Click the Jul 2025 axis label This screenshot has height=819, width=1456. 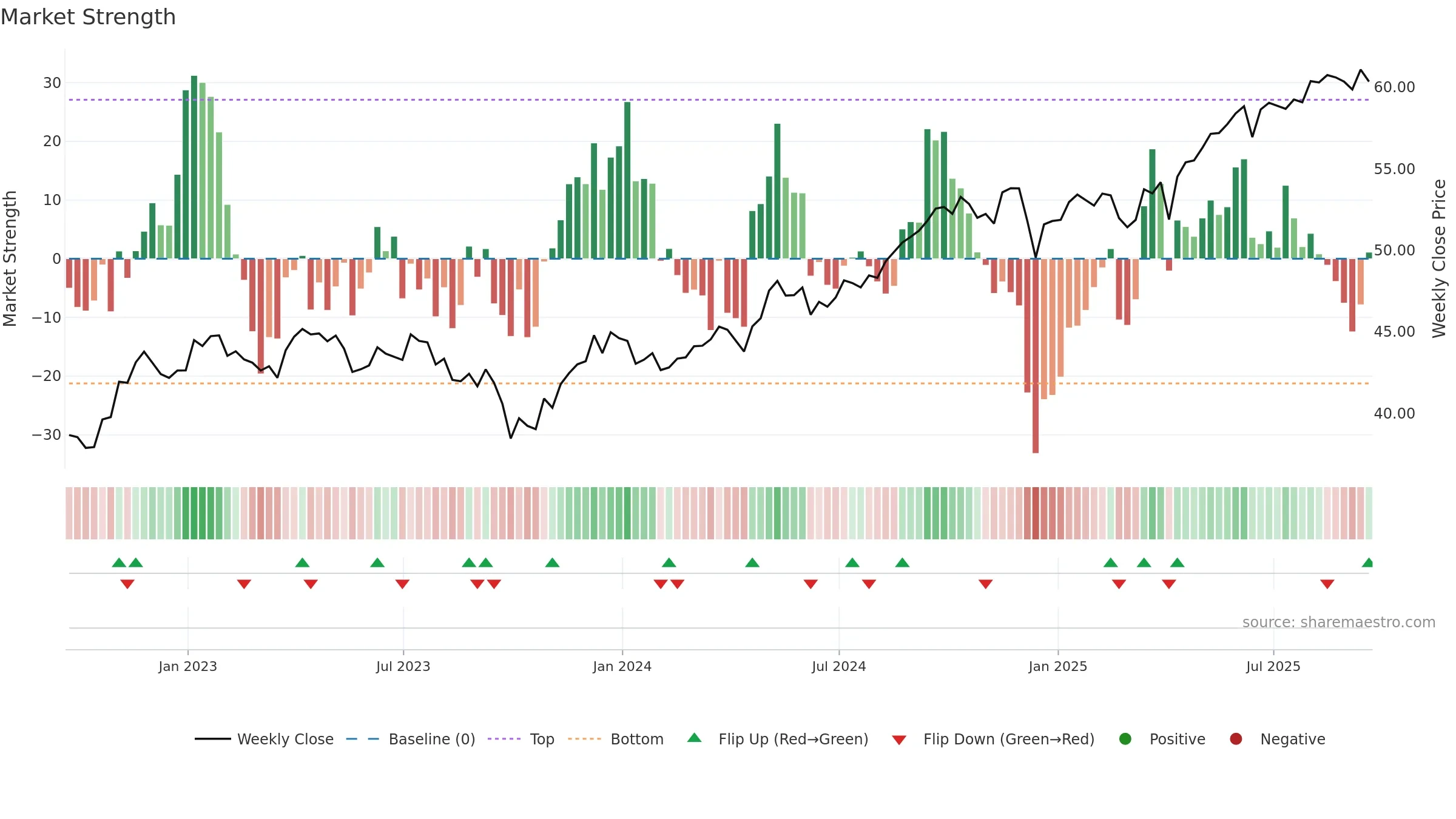1273,666
